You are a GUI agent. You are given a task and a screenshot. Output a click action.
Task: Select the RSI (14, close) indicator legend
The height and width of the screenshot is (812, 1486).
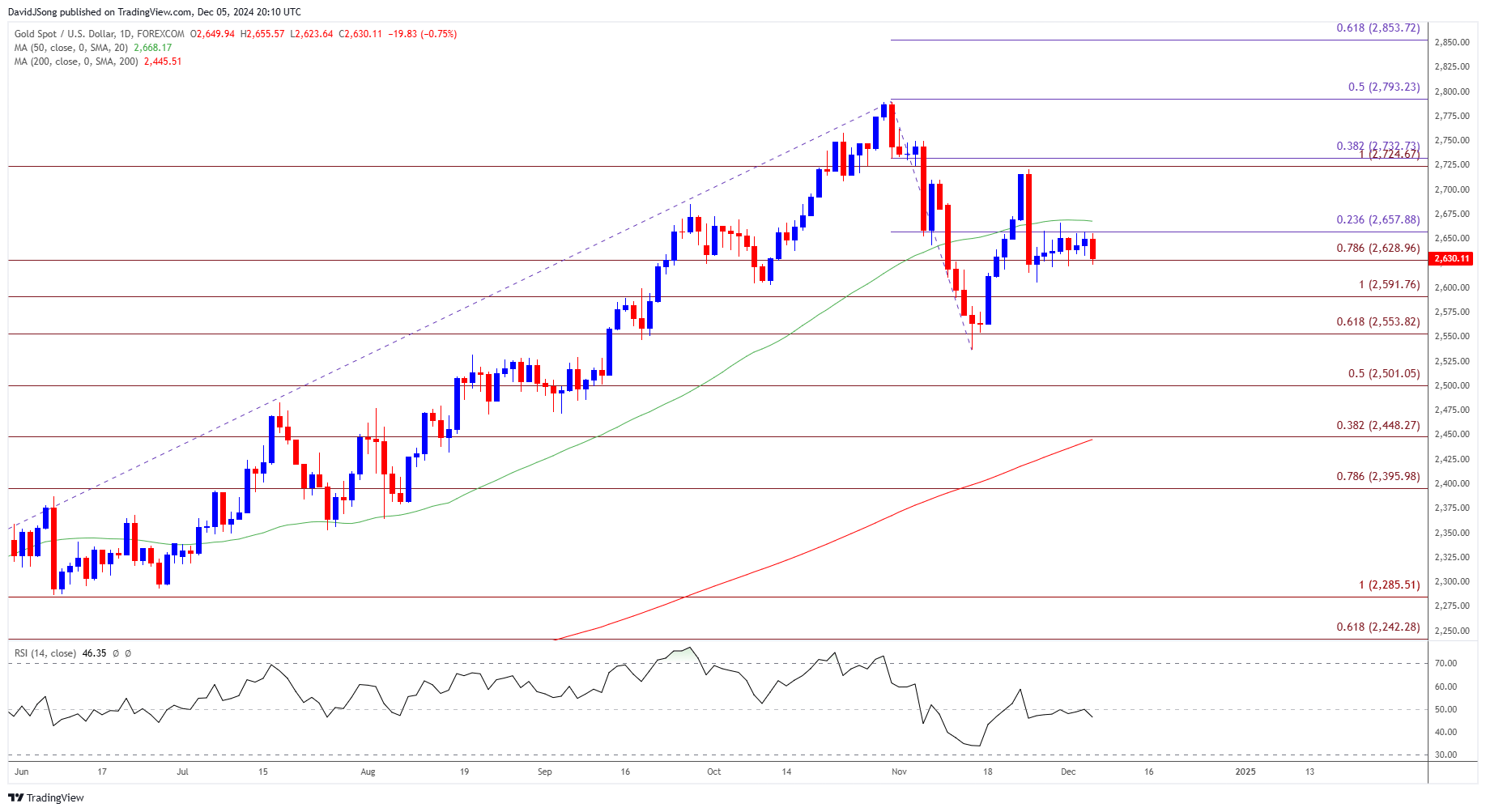pyautogui.click(x=45, y=653)
